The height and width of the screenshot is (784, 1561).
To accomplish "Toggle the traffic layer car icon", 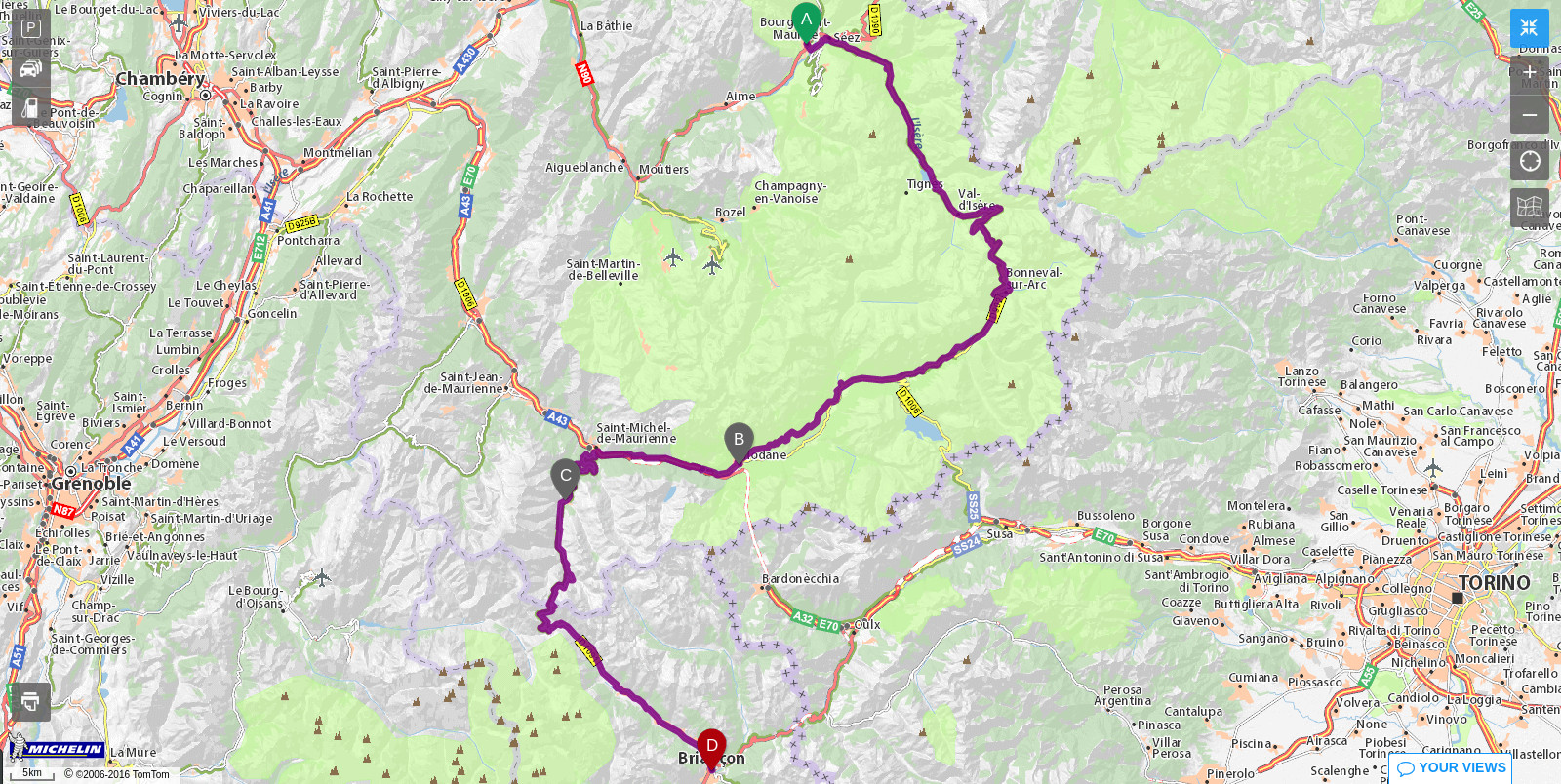I will [x=30, y=67].
